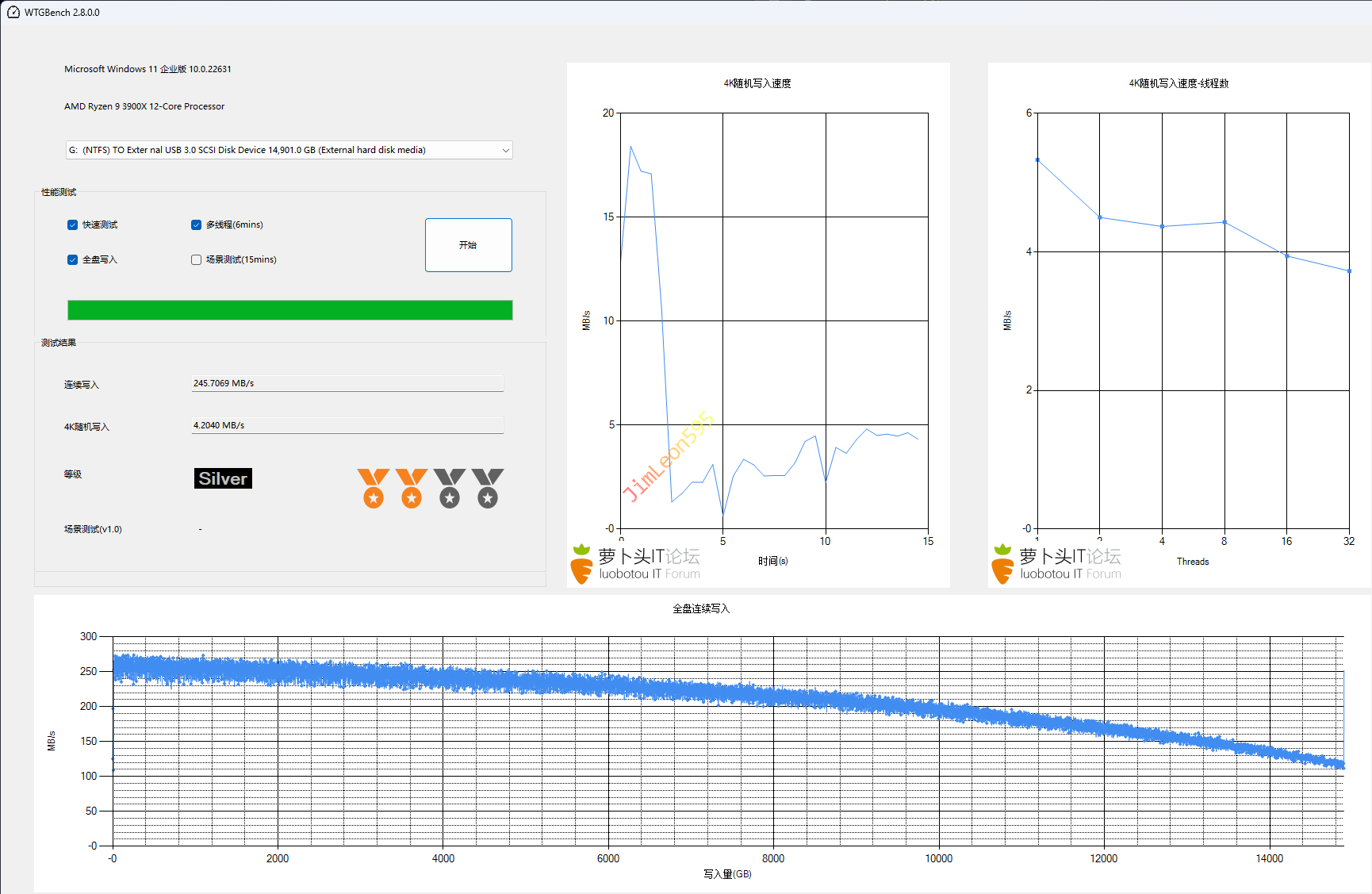
Task: Click the first orange medal icon
Action: point(373,488)
